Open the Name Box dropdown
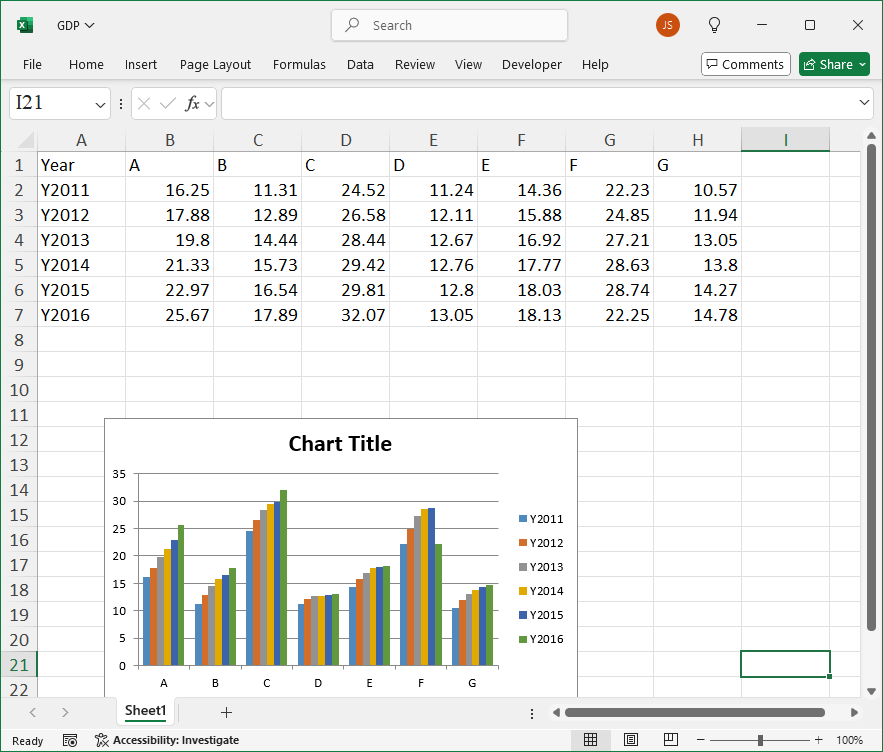 (x=101, y=103)
